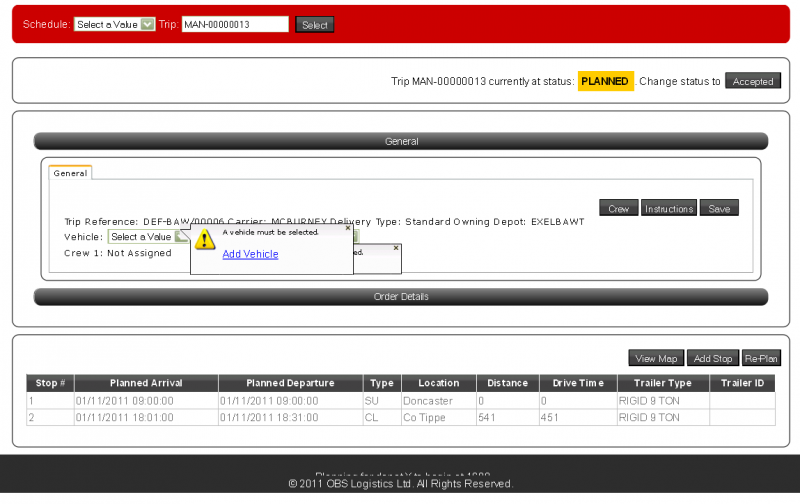
Task: Click stop number 2 cell
Action: (x=51, y=417)
